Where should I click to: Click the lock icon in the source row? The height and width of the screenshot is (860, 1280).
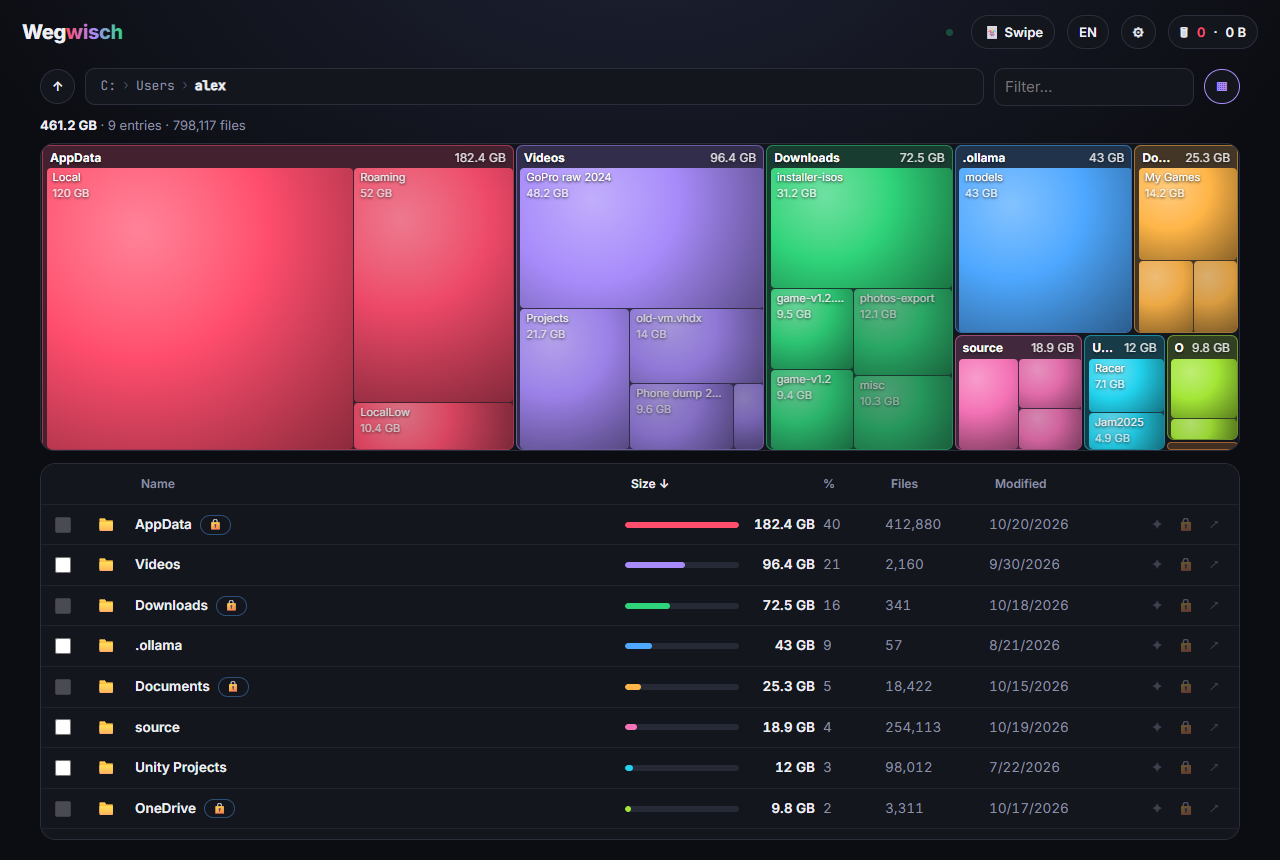[x=1186, y=727]
